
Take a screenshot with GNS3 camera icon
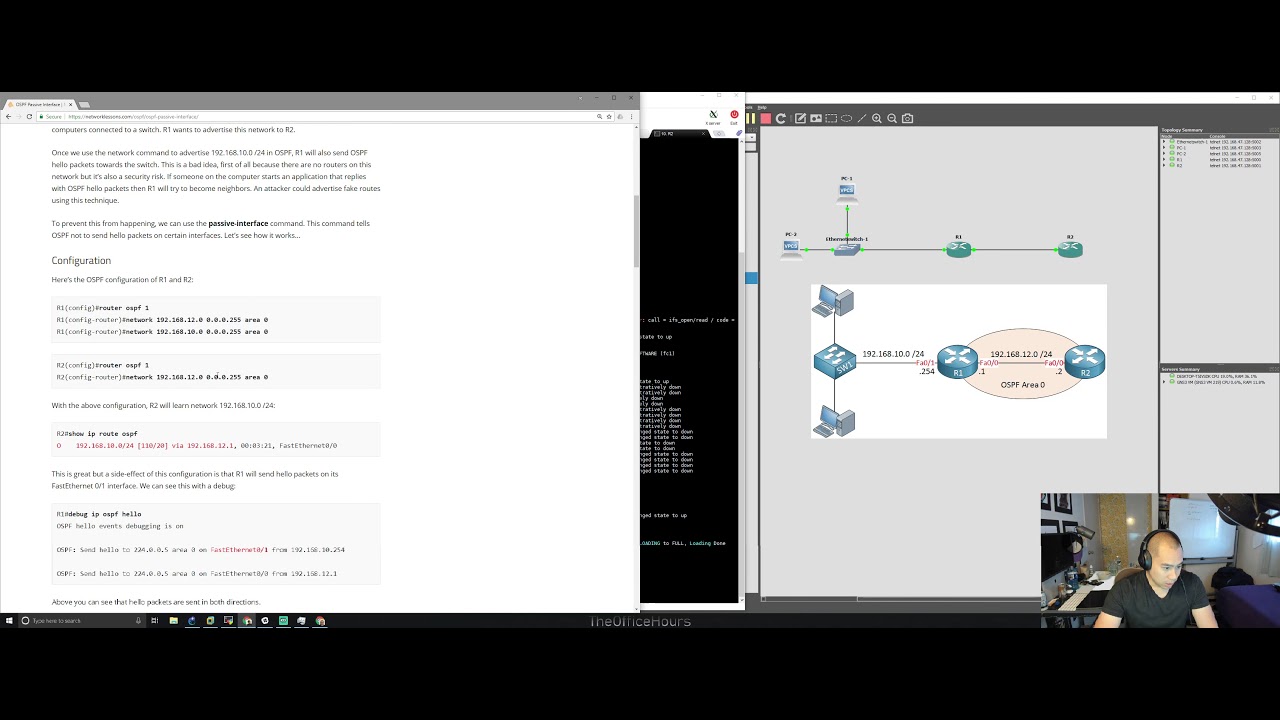[x=907, y=118]
